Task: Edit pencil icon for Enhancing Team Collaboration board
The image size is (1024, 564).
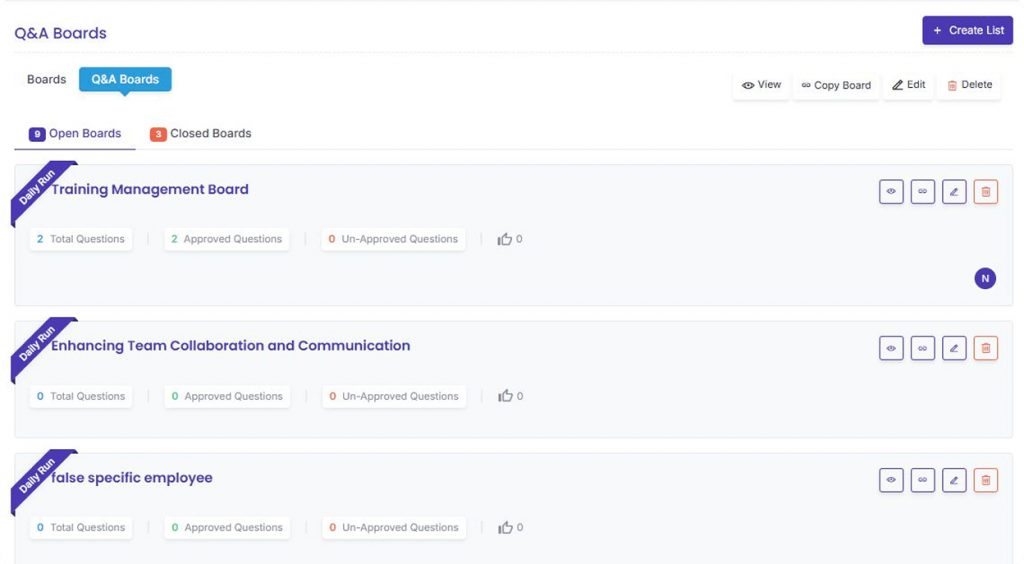Action: pyautogui.click(x=954, y=348)
